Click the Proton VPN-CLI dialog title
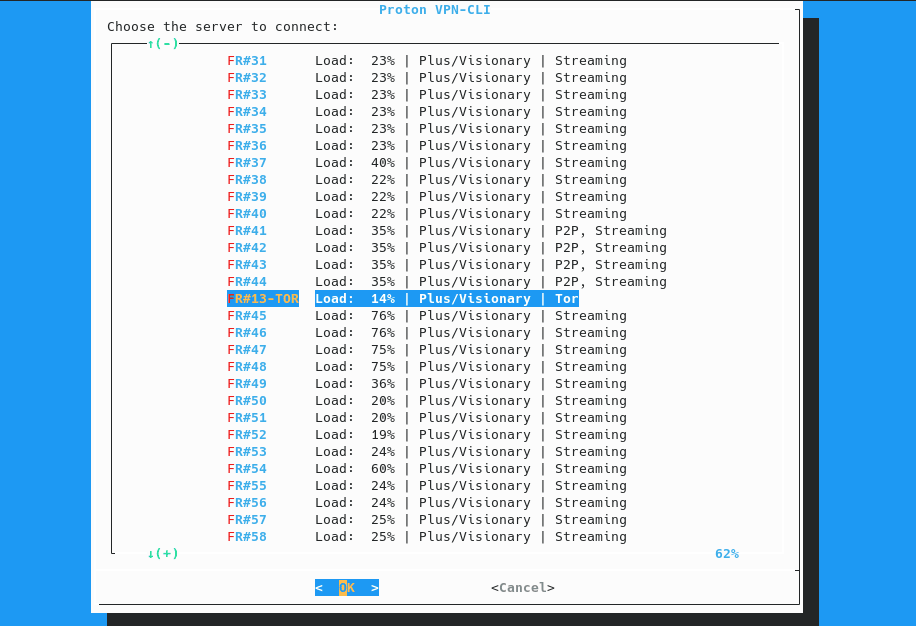The width and height of the screenshot is (916, 626). coord(435,10)
